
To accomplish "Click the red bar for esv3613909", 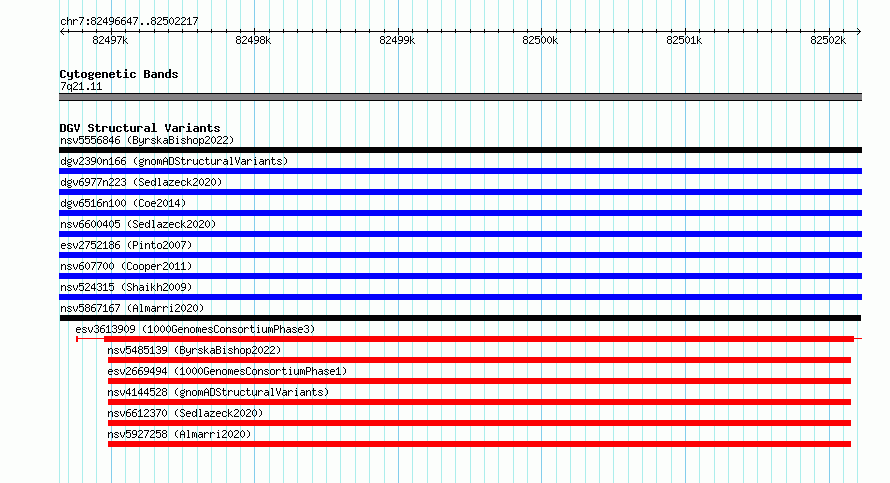I will [x=479, y=339].
